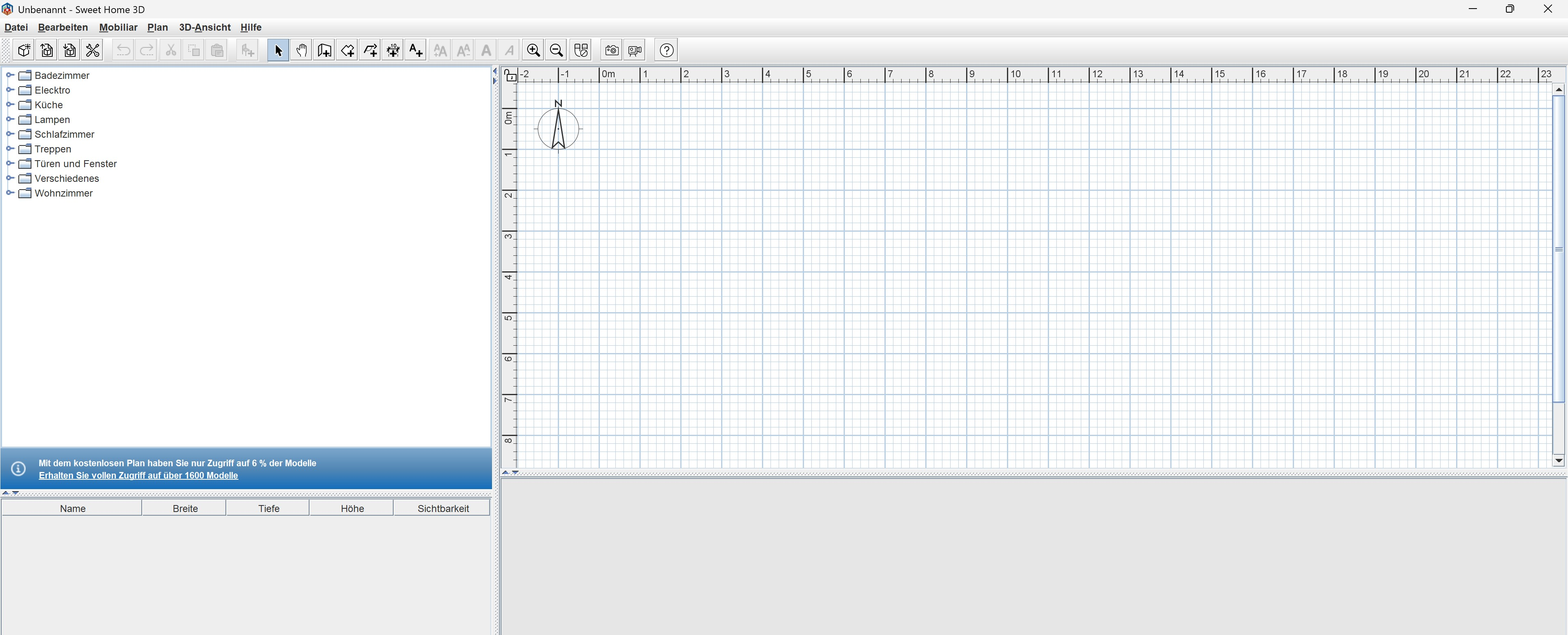Click the Open home toolbar icon
Viewport: 1568px width, 635px height.
click(47, 50)
